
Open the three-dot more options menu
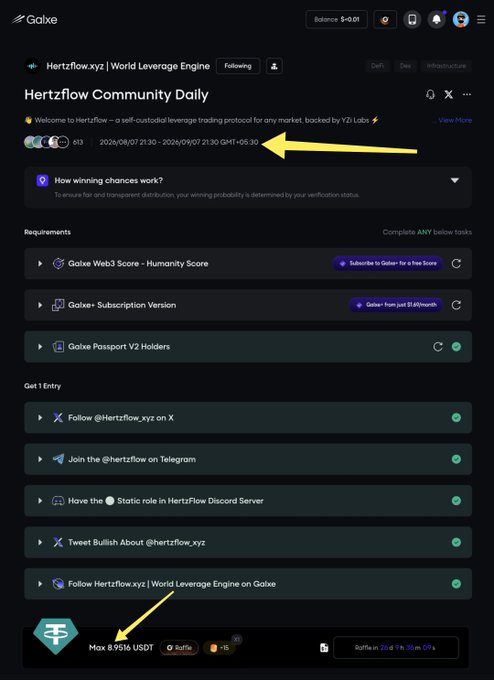pos(467,94)
